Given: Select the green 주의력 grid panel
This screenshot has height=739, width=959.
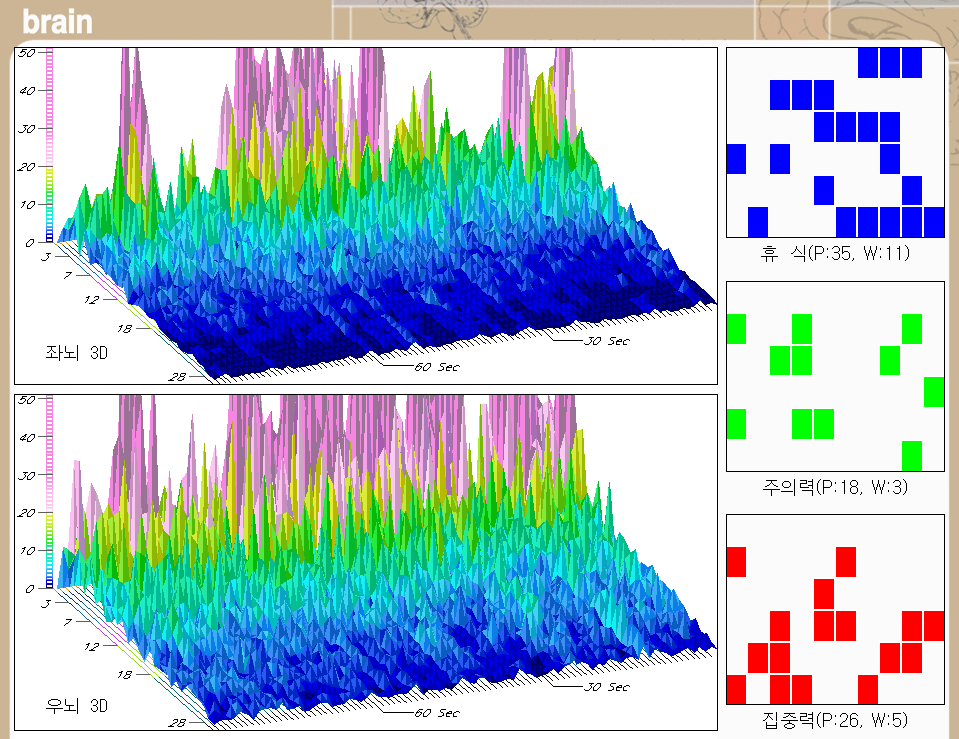Looking at the screenshot, I should (835, 376).
